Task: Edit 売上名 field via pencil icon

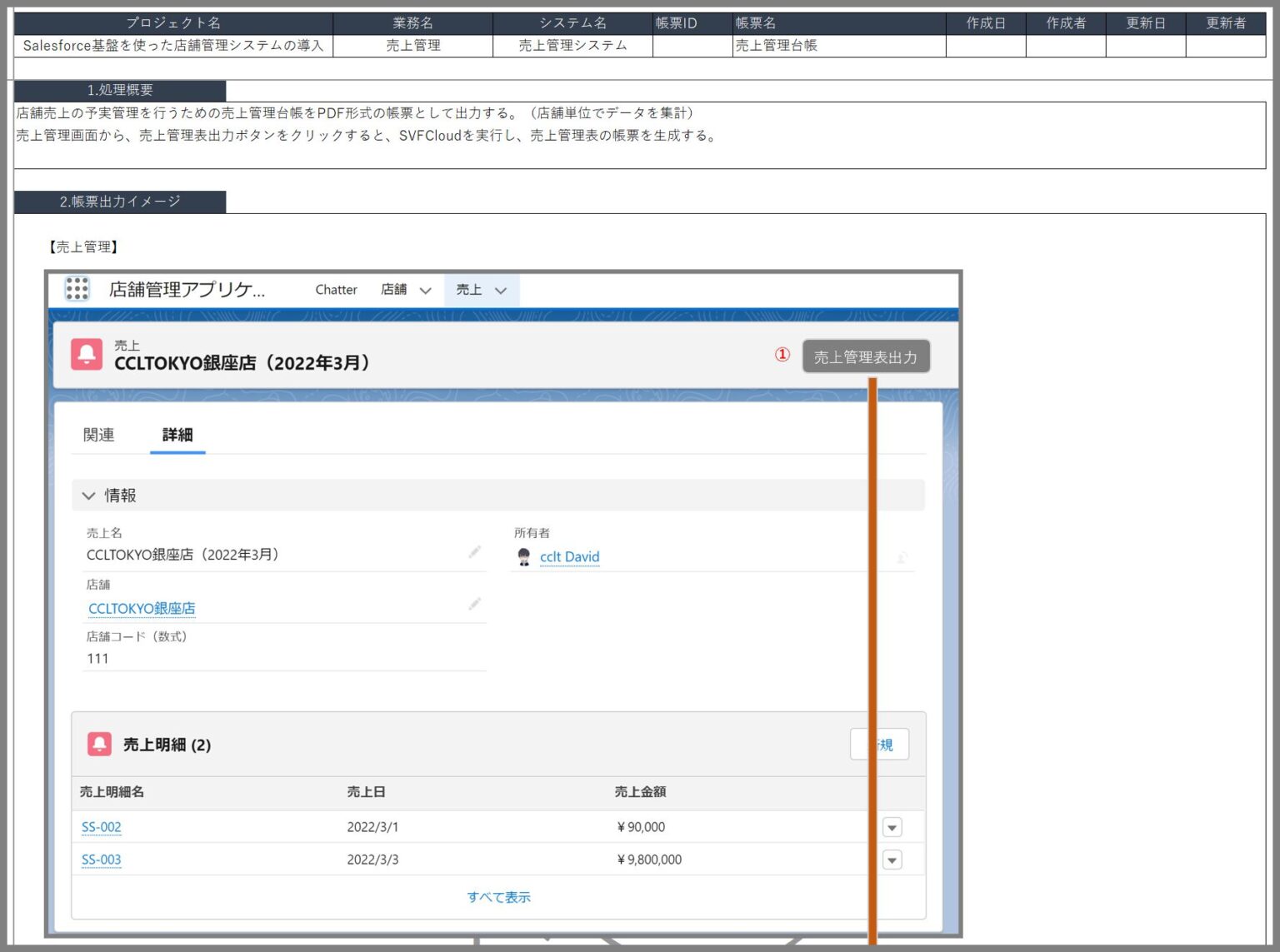Action: (474, 552)
